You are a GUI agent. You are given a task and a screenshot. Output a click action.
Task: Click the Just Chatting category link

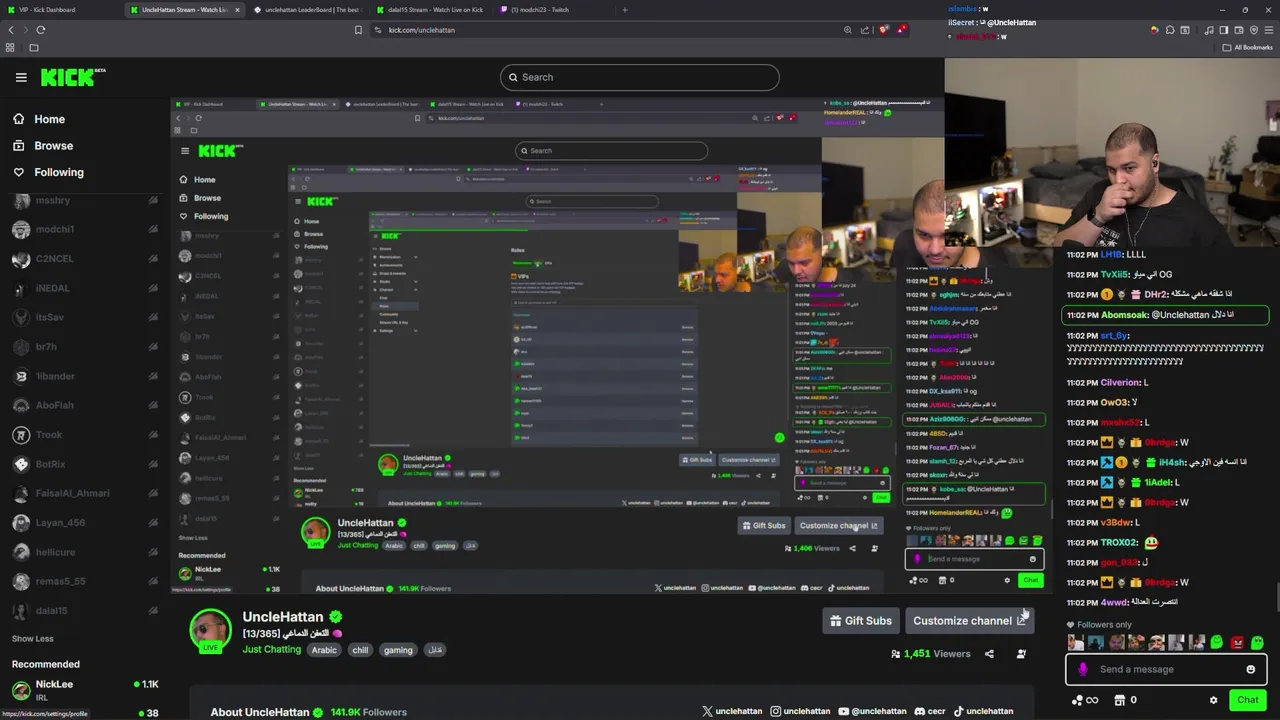pyautogui.click(x=271, y=650)
